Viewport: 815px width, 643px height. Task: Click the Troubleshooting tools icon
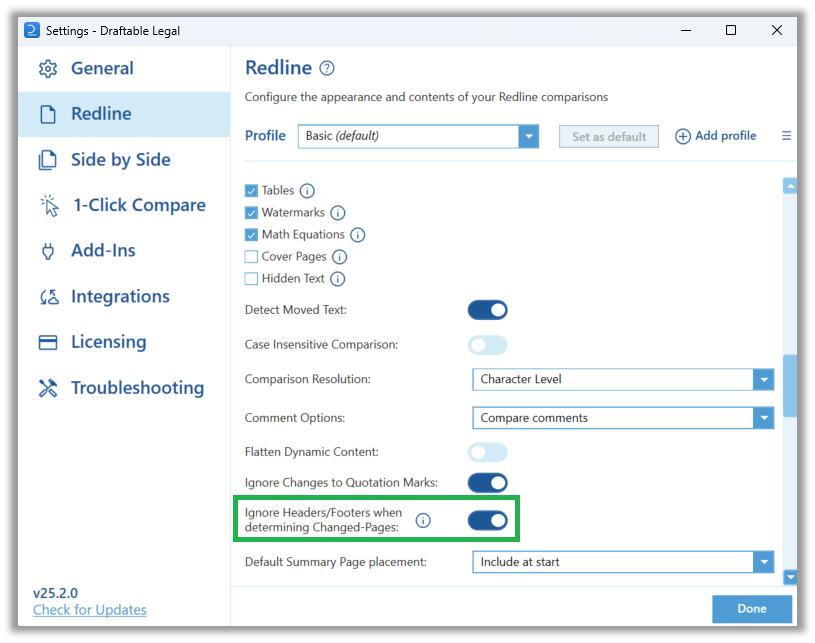[48, 388]
